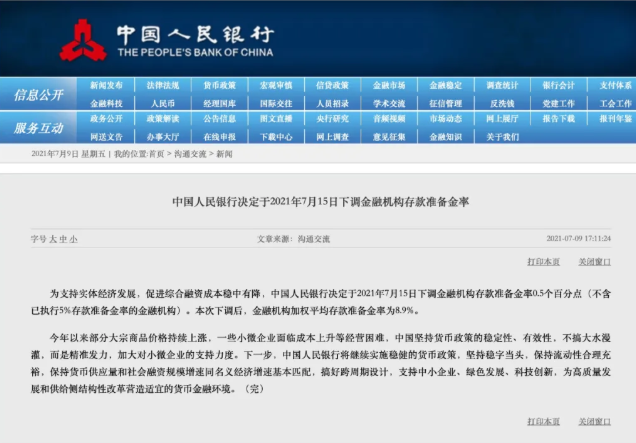Screen dimensions: 636x443
Task: Select 图文直播 in the navigation
Action: (x=276, y=119)
